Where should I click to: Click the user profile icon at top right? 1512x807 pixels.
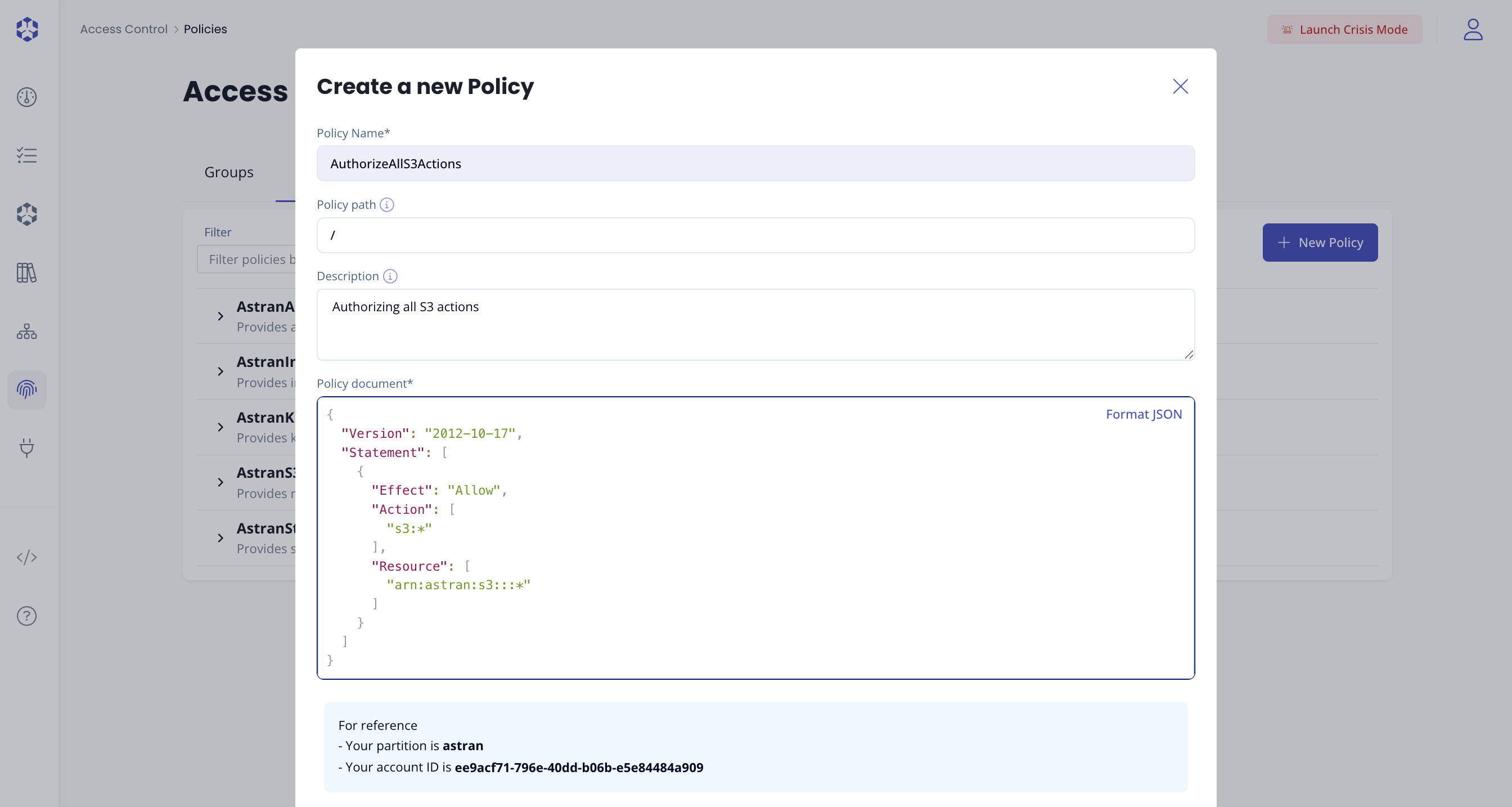coord(1473,29)
